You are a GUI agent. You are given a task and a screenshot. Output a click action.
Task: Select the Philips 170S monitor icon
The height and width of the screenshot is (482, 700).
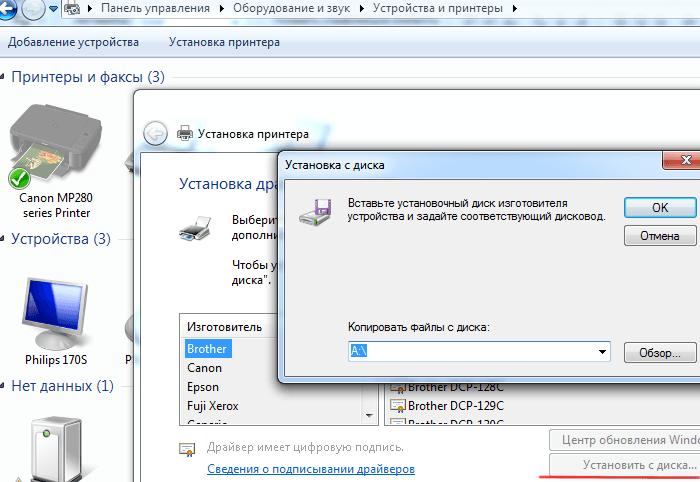pyautogui.click(x=55, y=314)
